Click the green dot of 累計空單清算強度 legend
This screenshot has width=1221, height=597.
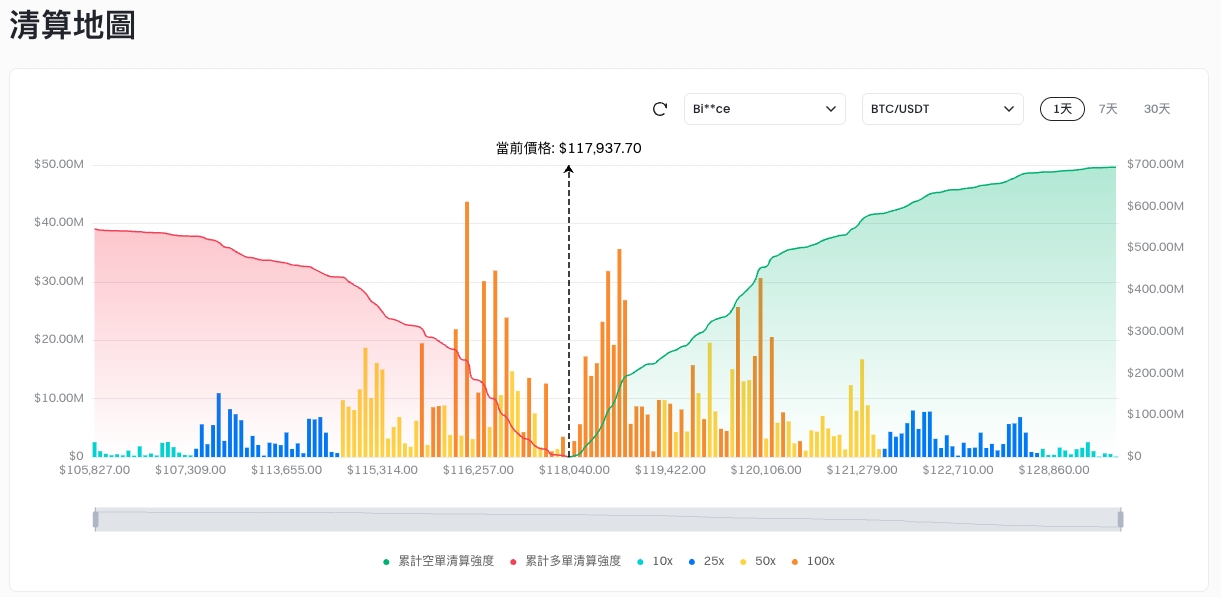click(x=386, y=562)
